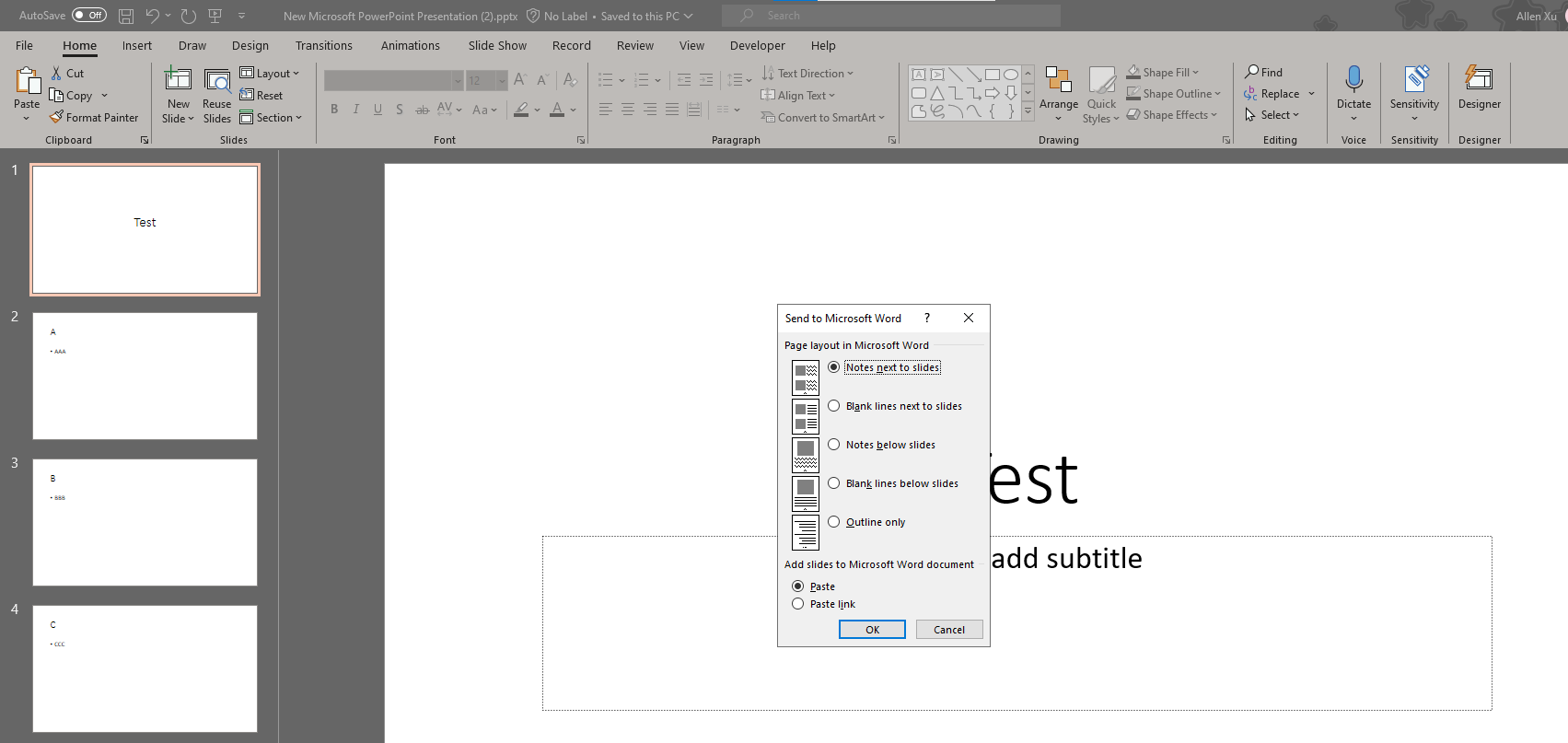
Task: Open the File menu
Action: tap(25, 45)
